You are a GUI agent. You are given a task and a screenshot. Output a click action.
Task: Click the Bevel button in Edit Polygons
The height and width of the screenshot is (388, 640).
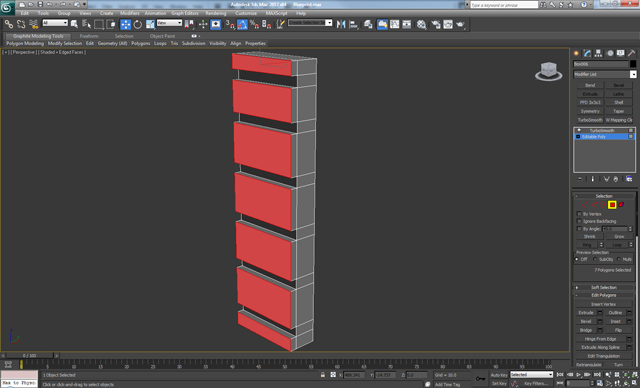(586, 321)
